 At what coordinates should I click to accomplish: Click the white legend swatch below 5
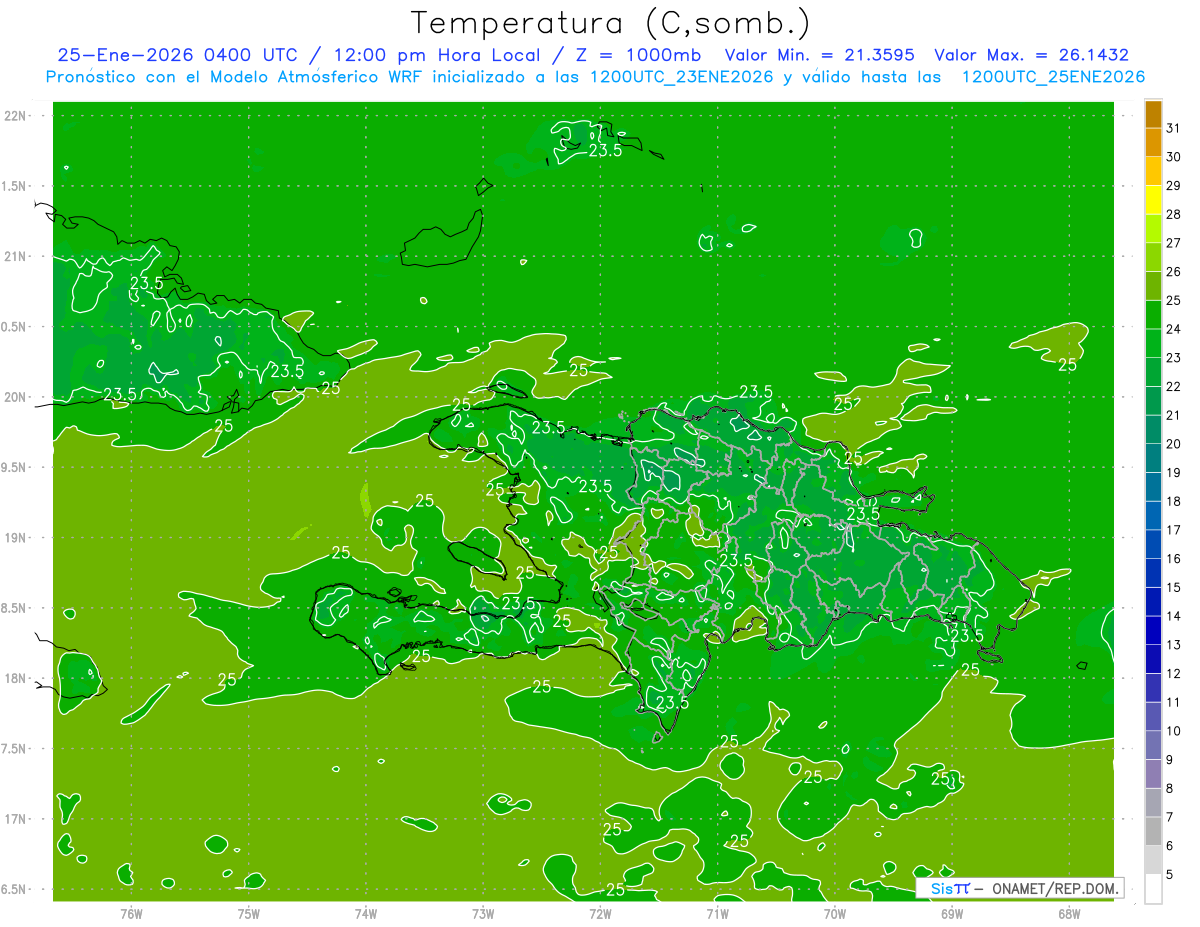[x=1153, y=888]
